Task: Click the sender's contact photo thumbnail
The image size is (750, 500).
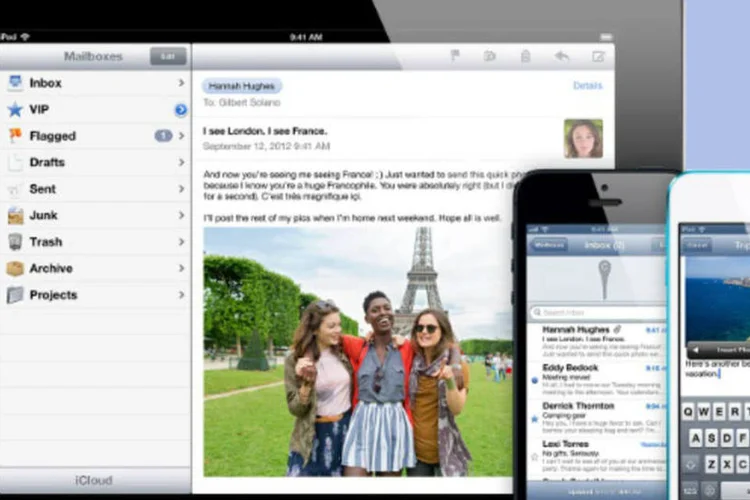Action: tap(583, 139)
